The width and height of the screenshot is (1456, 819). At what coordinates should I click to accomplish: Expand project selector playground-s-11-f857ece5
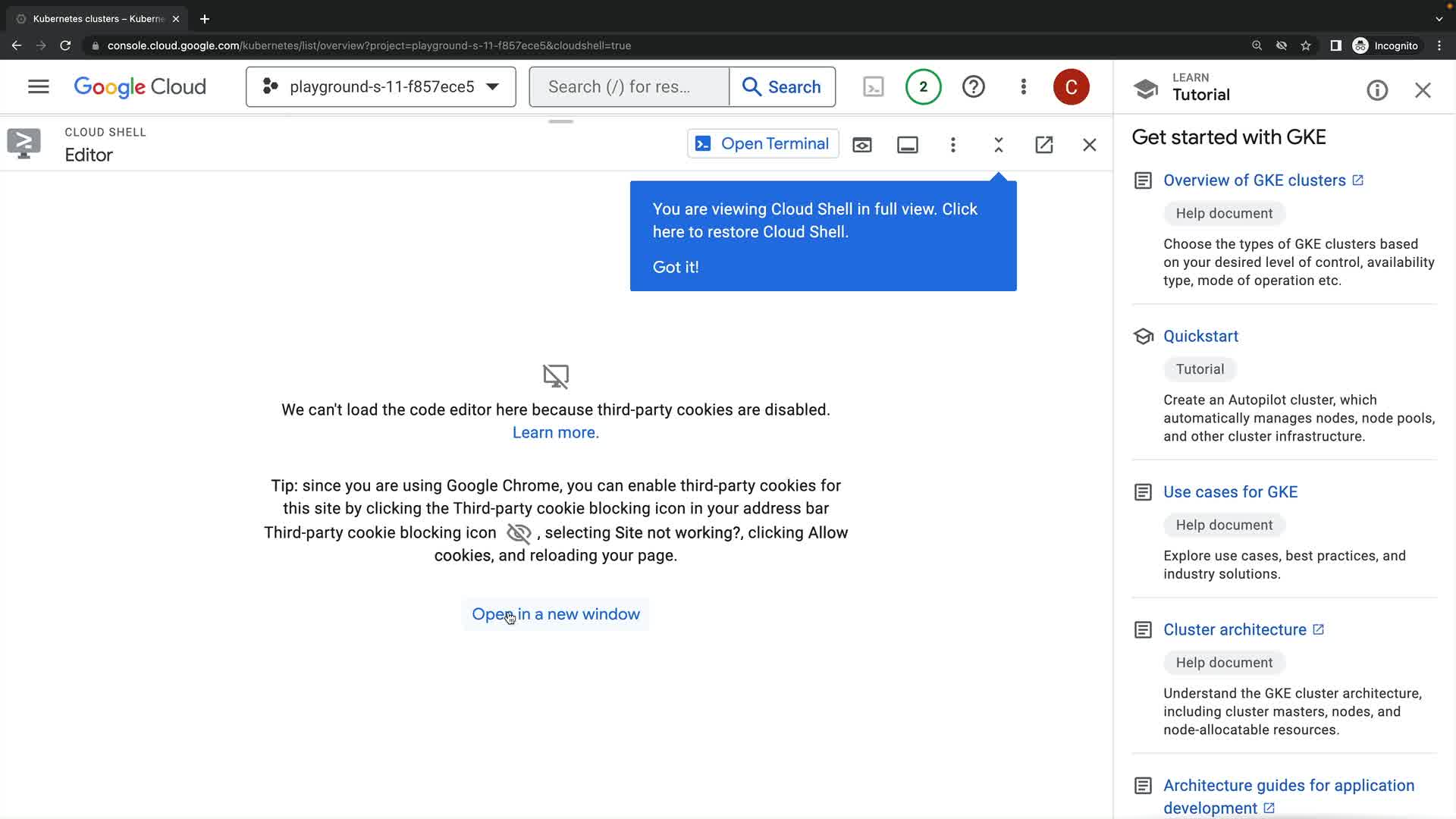tap(381, 86)
